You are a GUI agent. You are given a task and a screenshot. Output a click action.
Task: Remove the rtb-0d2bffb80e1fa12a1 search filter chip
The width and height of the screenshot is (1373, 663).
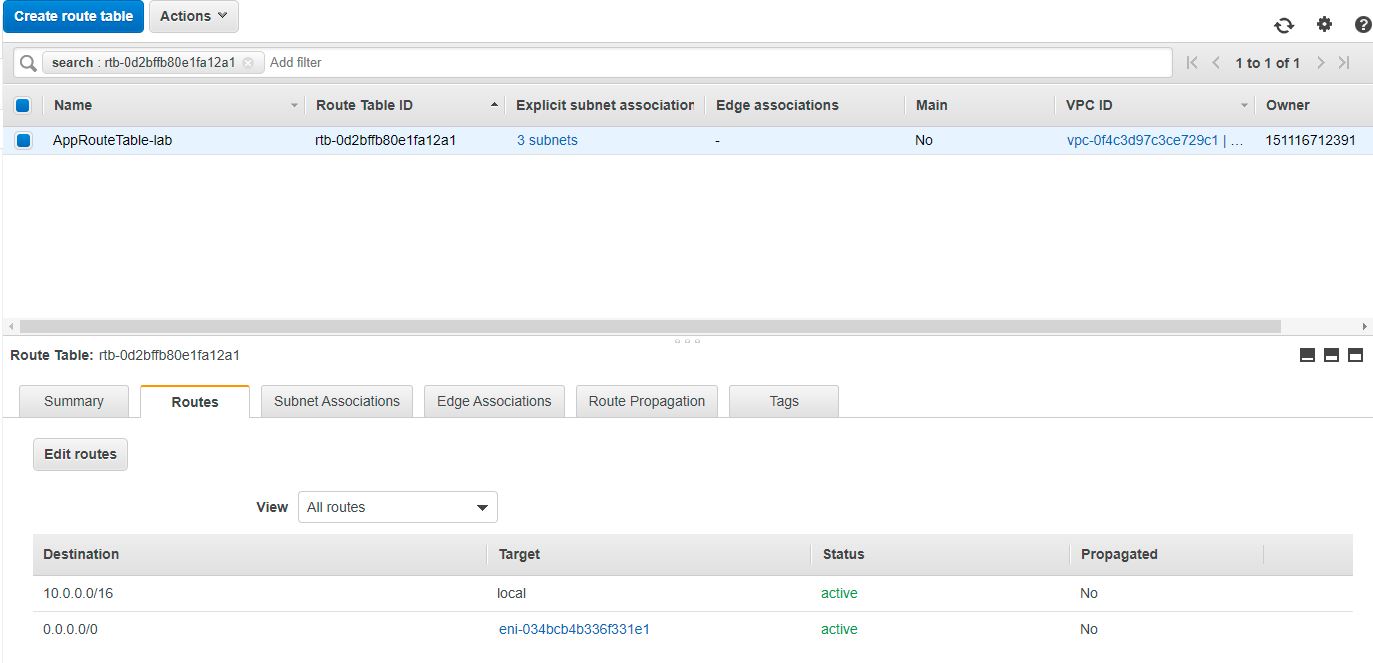[x=248, y=62]
